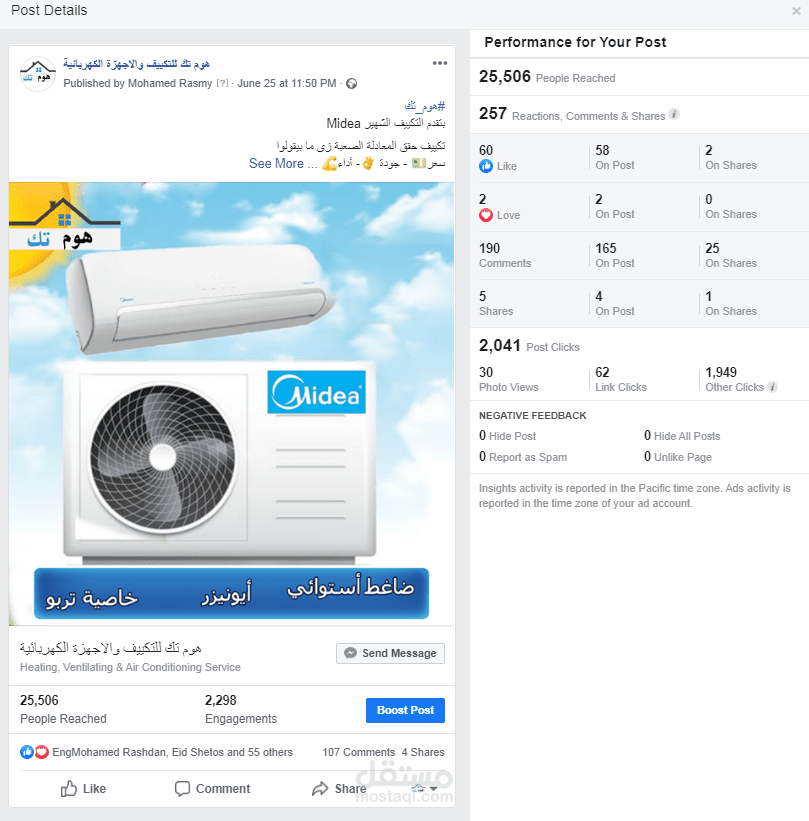Click the Arabic hashtag above the post text
Viewport: 809px width, 821px height.
pos(425,106)
